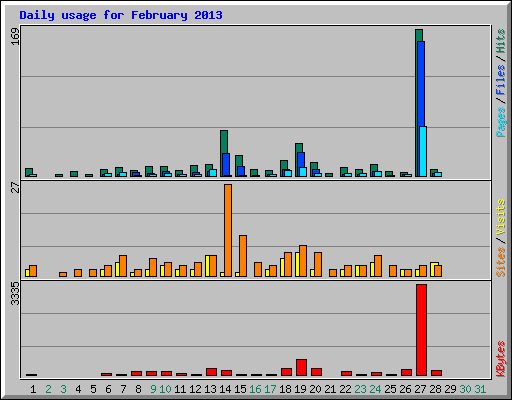The width and height of the screenshot is (512, 400).
Task: Click the orange sites bar for day 19
Action: pyautogui.click(x=303, y=261)
